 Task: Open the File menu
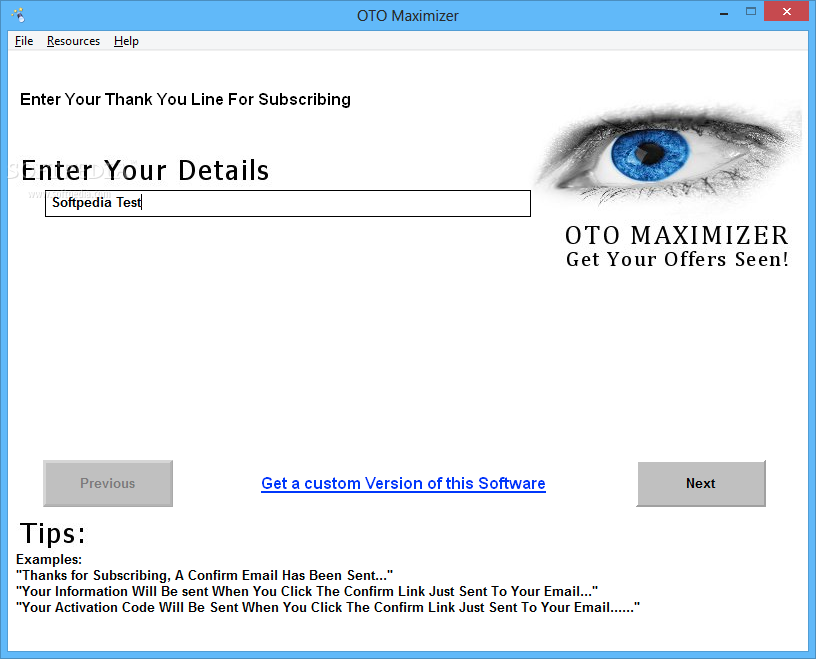(x=24, y=41)
